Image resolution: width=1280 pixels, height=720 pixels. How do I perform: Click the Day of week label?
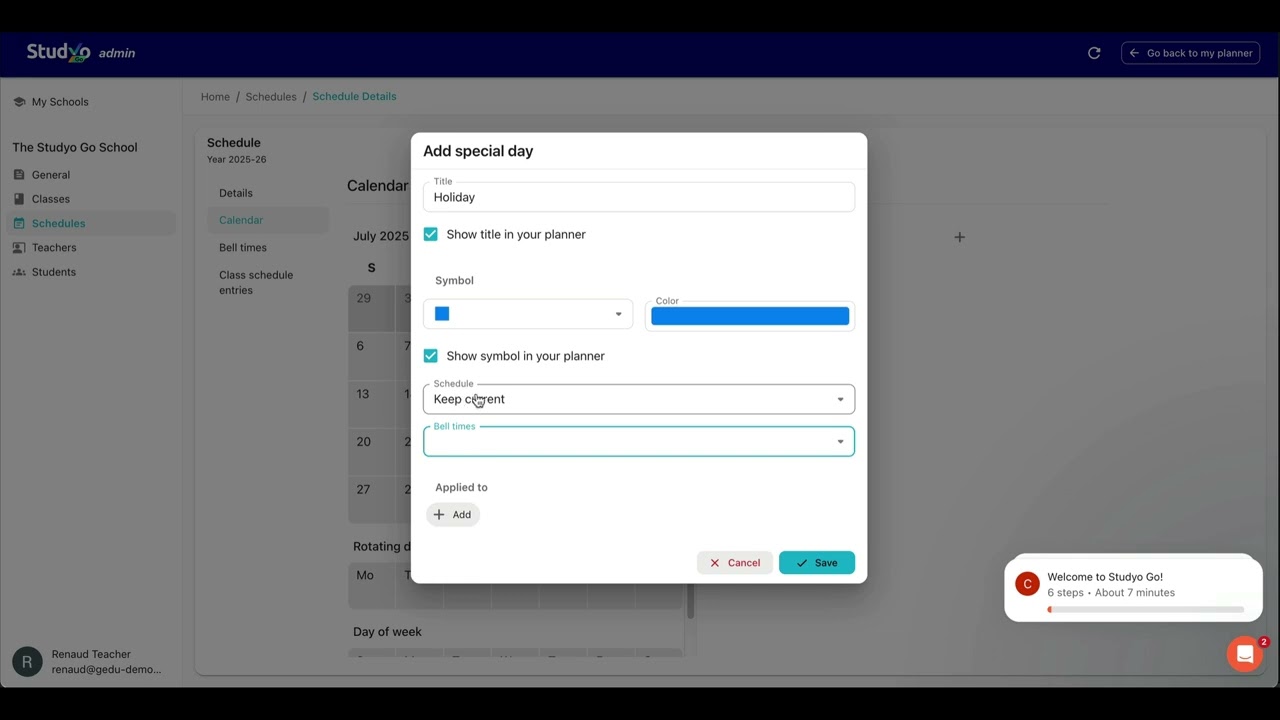[x=387, y=632]
